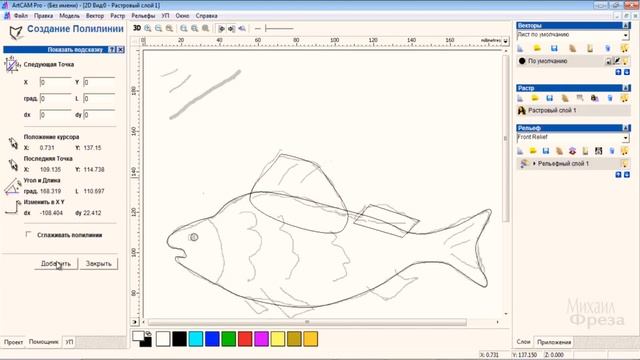Collapse the Рельеф panel header arrow
This screenshot has height=360, width=640.
click(x=626, y=128)
